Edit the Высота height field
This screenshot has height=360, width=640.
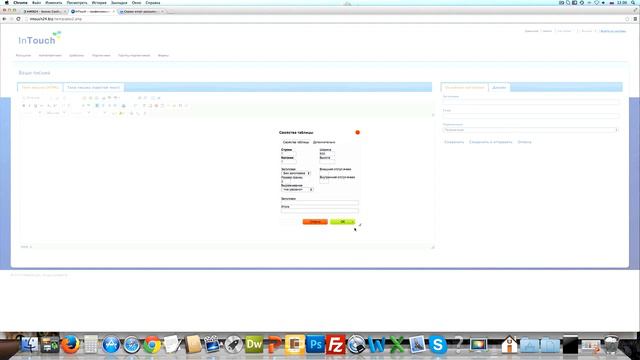click(x=327, y=162)
